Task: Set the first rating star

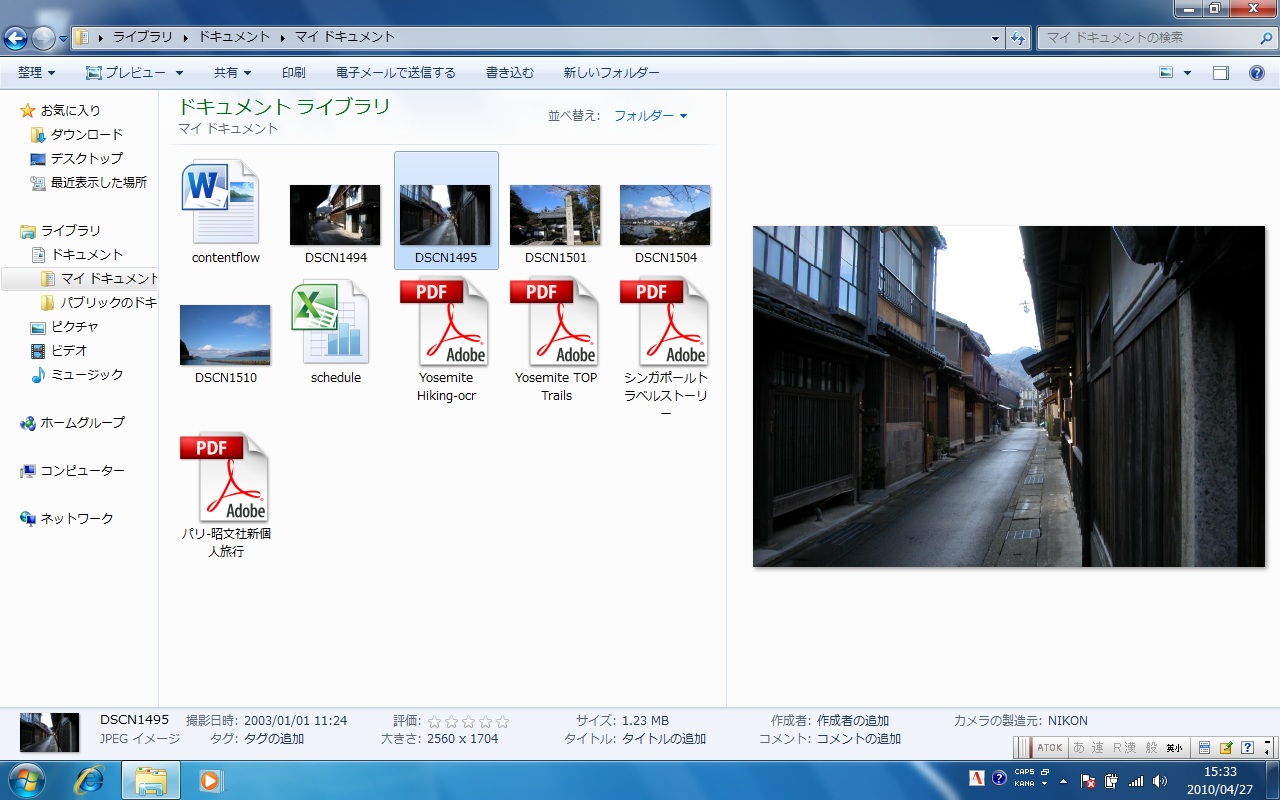Action: tap(434, 721)
